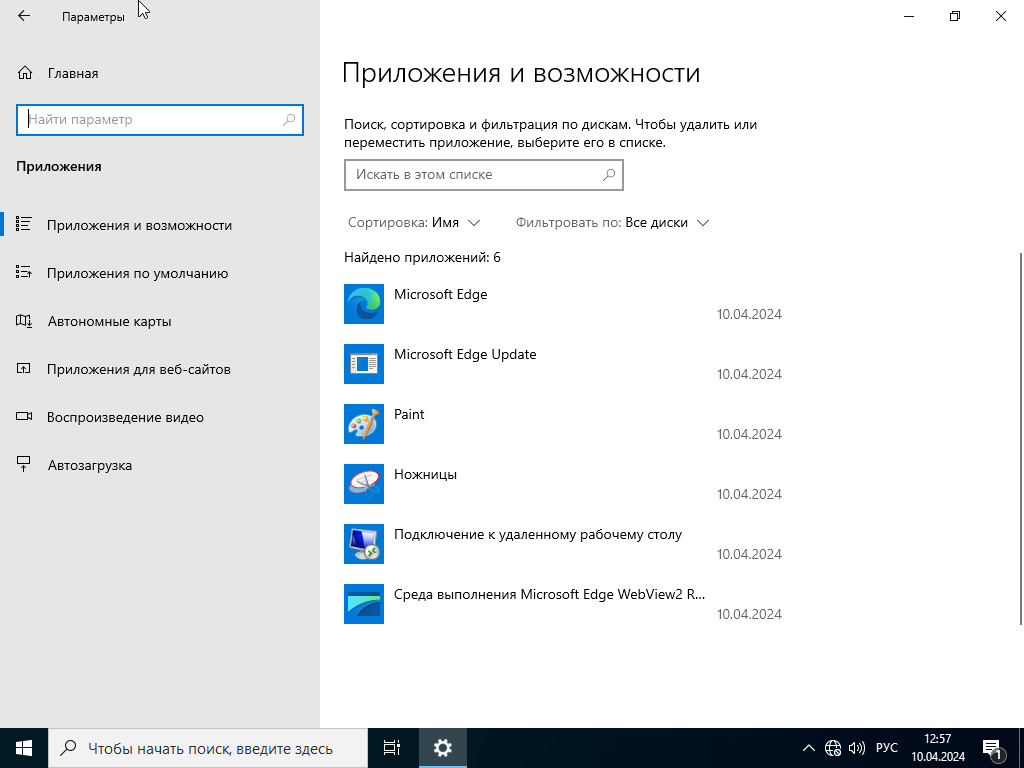Open the Сортировка: Имя dropdown
The height and width of the screenshot is (768, 1024).
[x=414, y=223]
